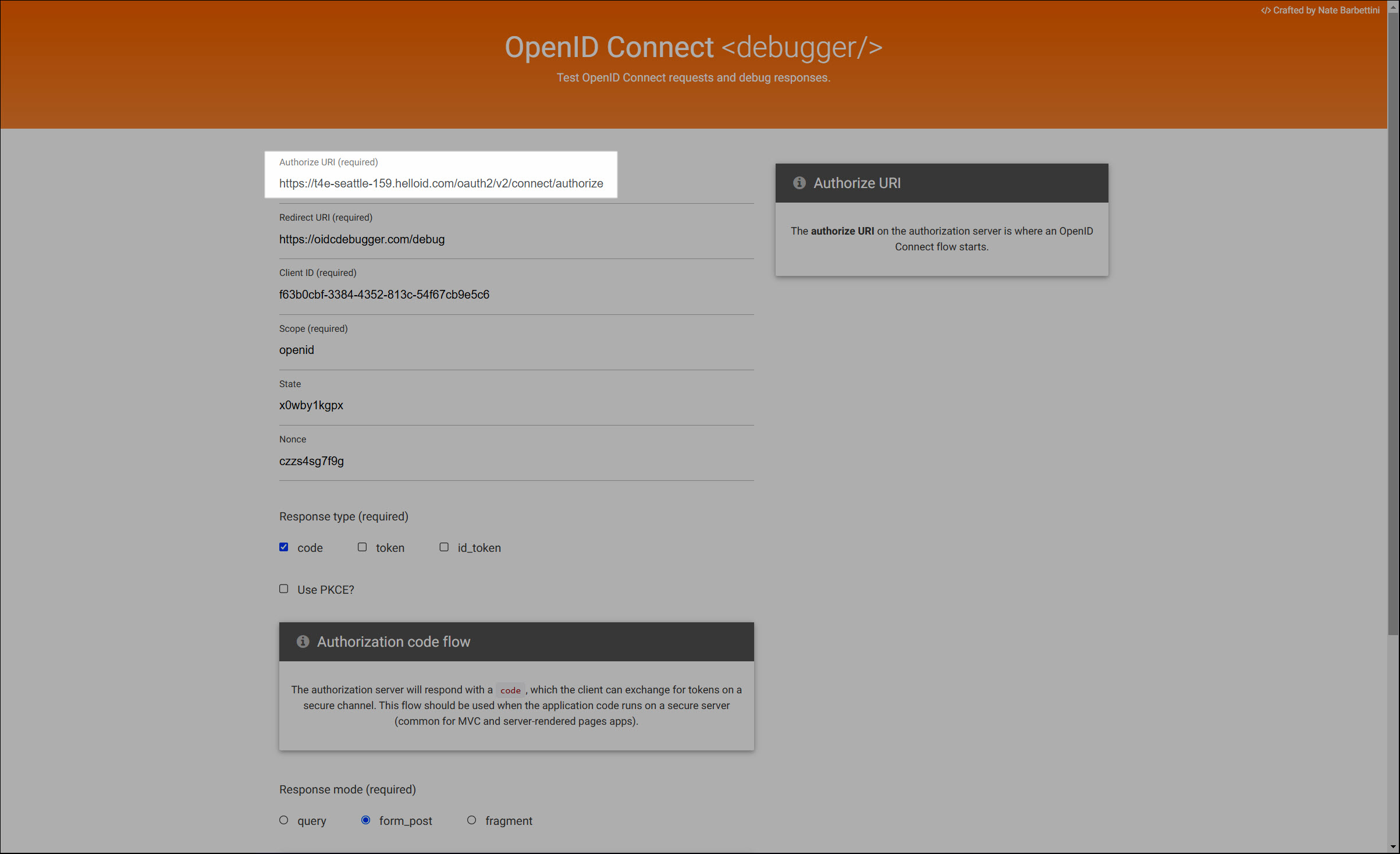1400x854 pixels.
Task: Click the OpenID Connect debugger title
Action: (x=694, y=47)
